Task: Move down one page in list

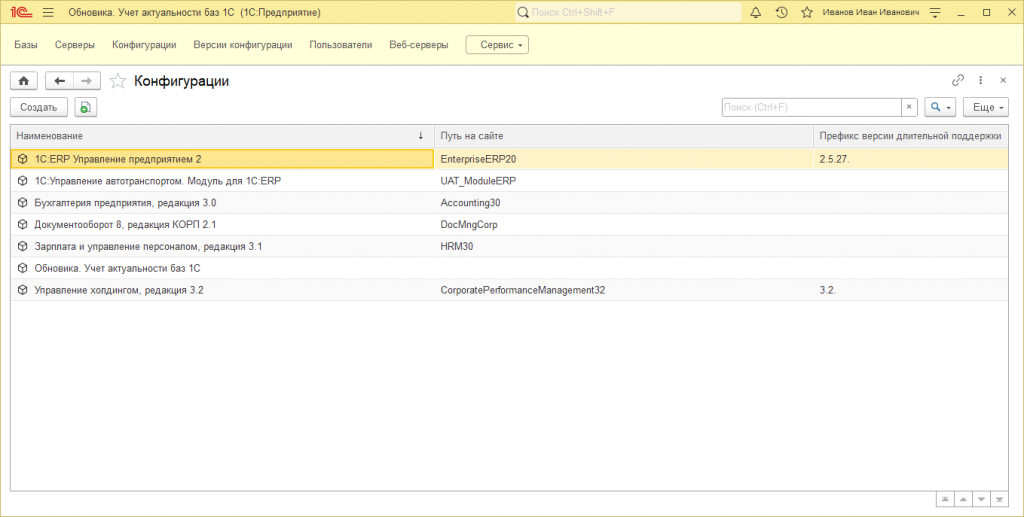Action: (981, 499)
